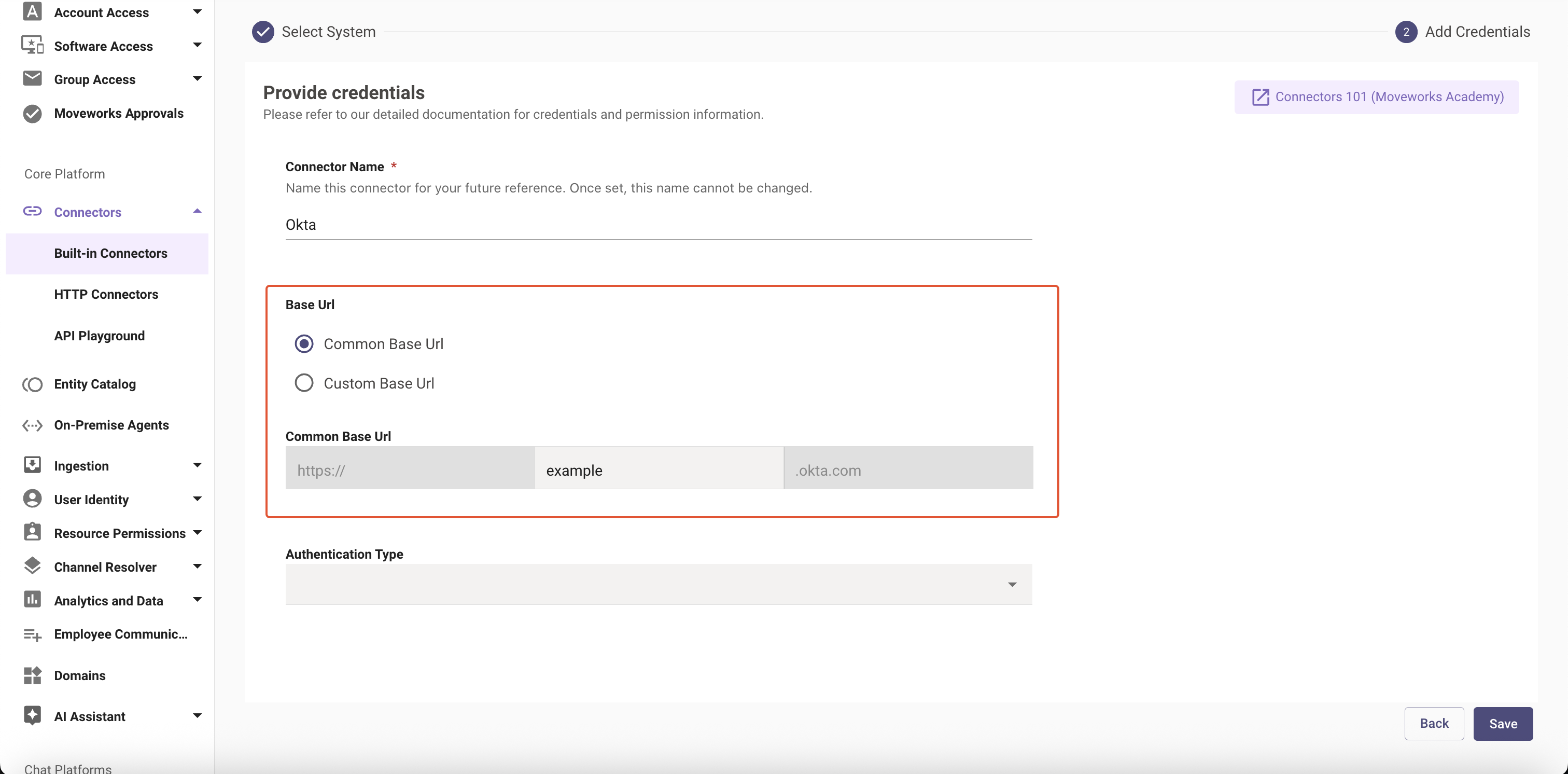Viewport: 1568px width, 774px height.
Task: Click the Save button
Action: pyautogui.click(x=1503, y=724)
